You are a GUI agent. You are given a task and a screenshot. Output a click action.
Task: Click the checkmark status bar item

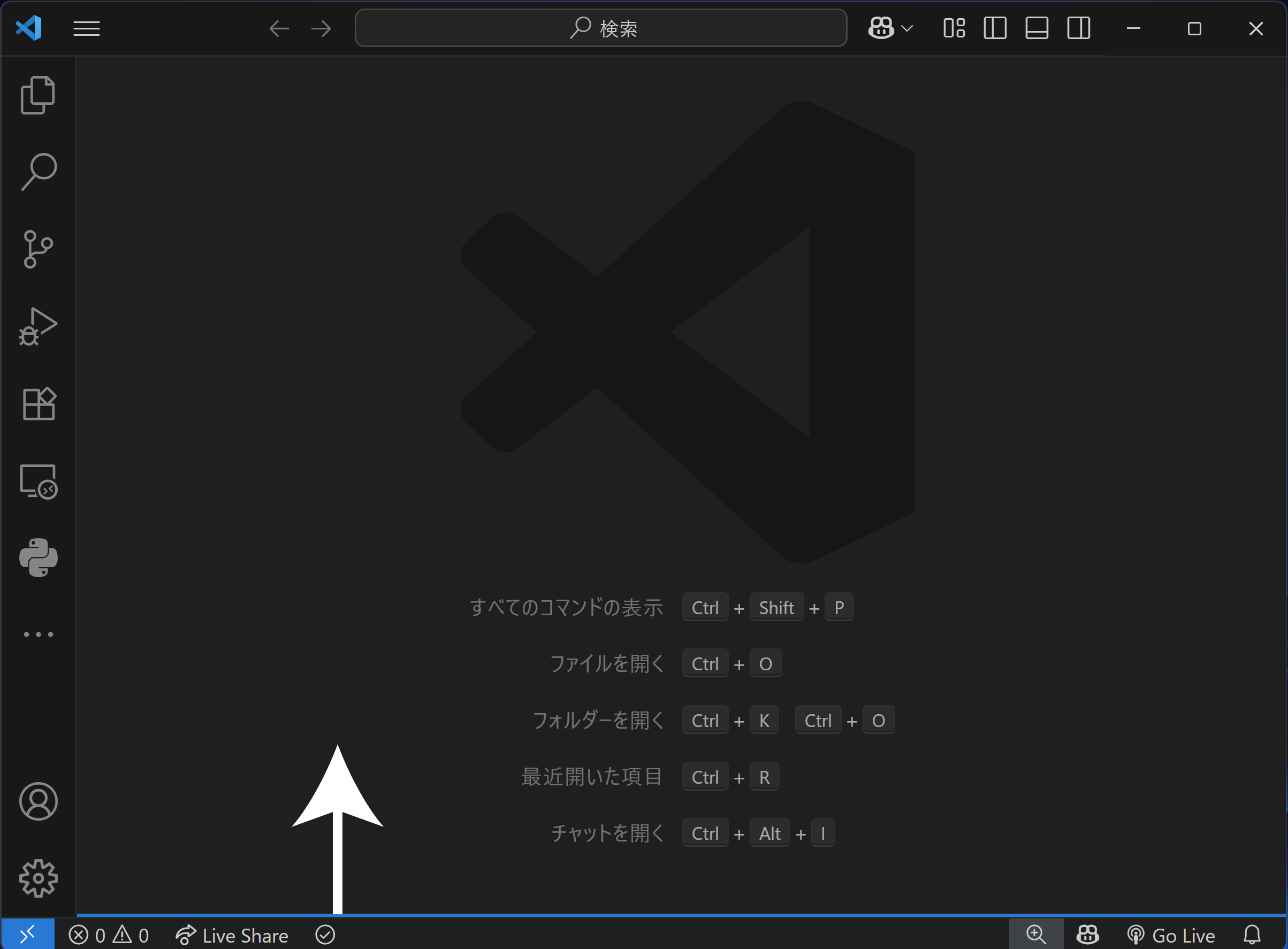[325, 935]
